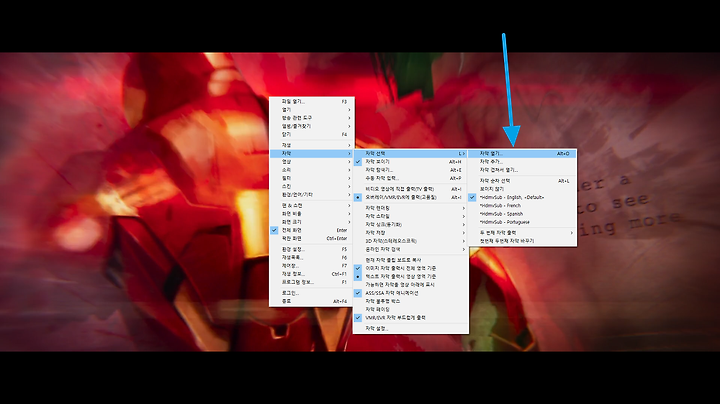Enable '자막 불투명 박스' option
This screenshot has height=404, width=720.
click(411, 301)
